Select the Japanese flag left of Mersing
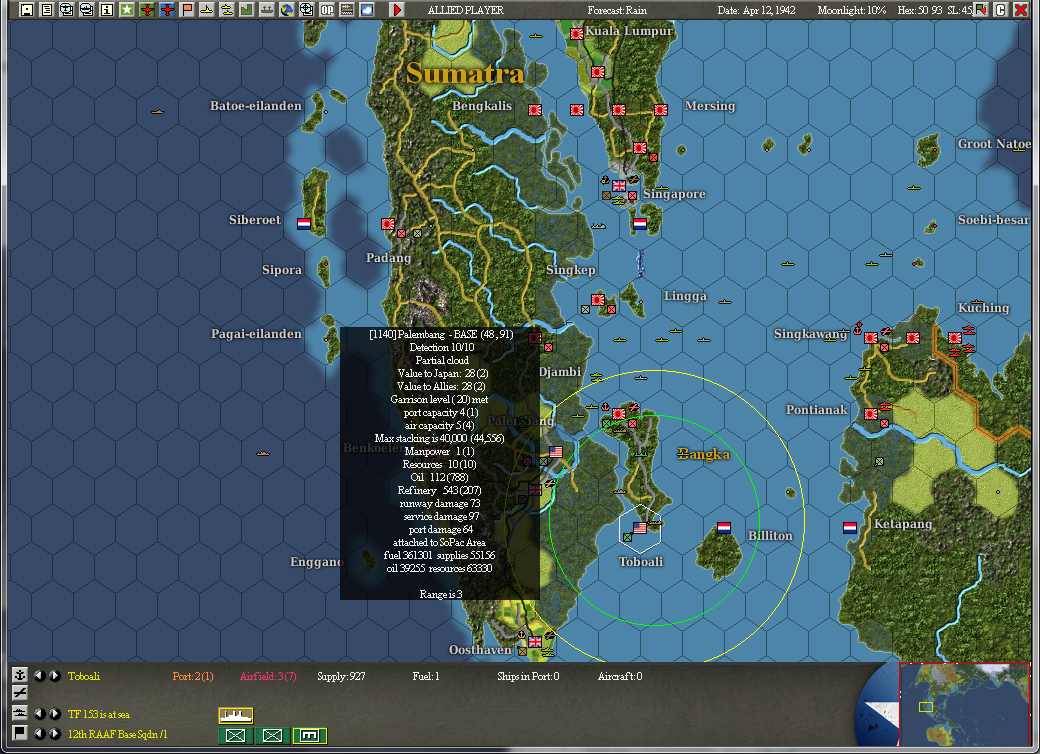The width and height of the screenshot is (1040, 754). (x=661, y=109)
